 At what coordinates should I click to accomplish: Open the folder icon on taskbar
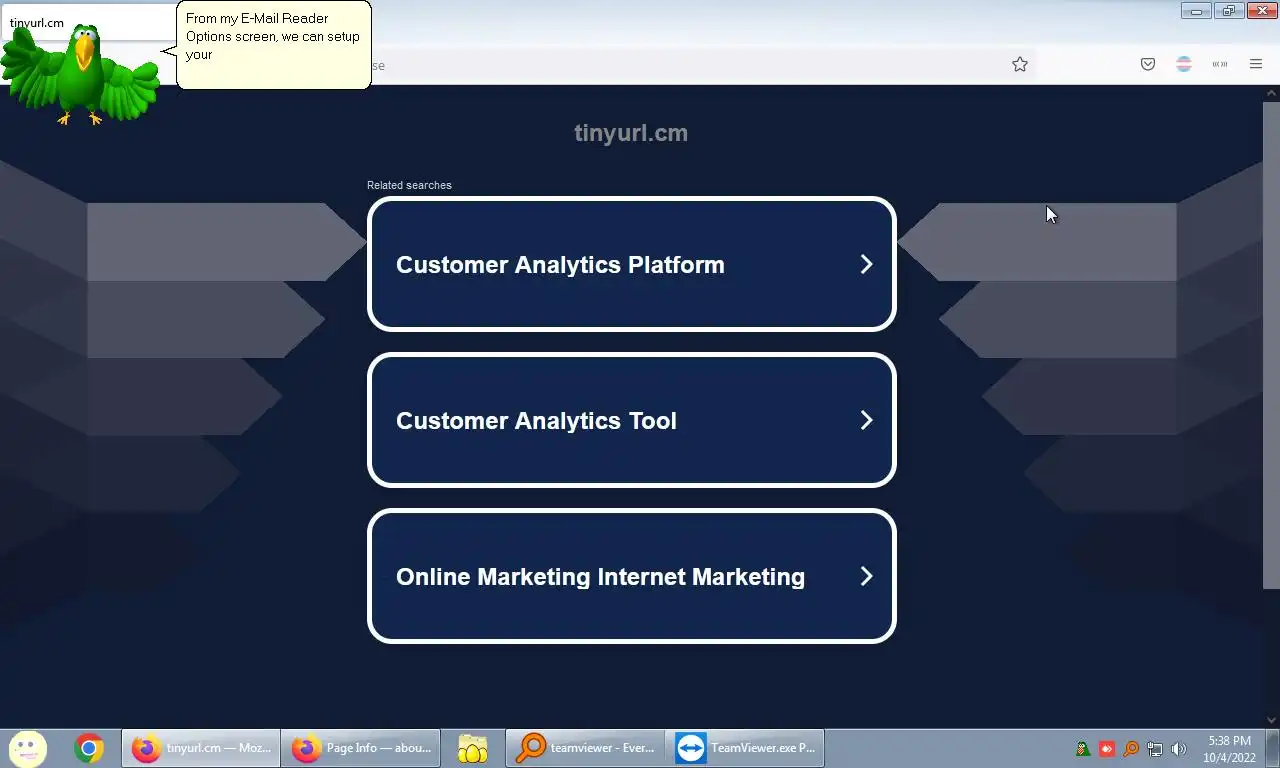pos(472,748)
